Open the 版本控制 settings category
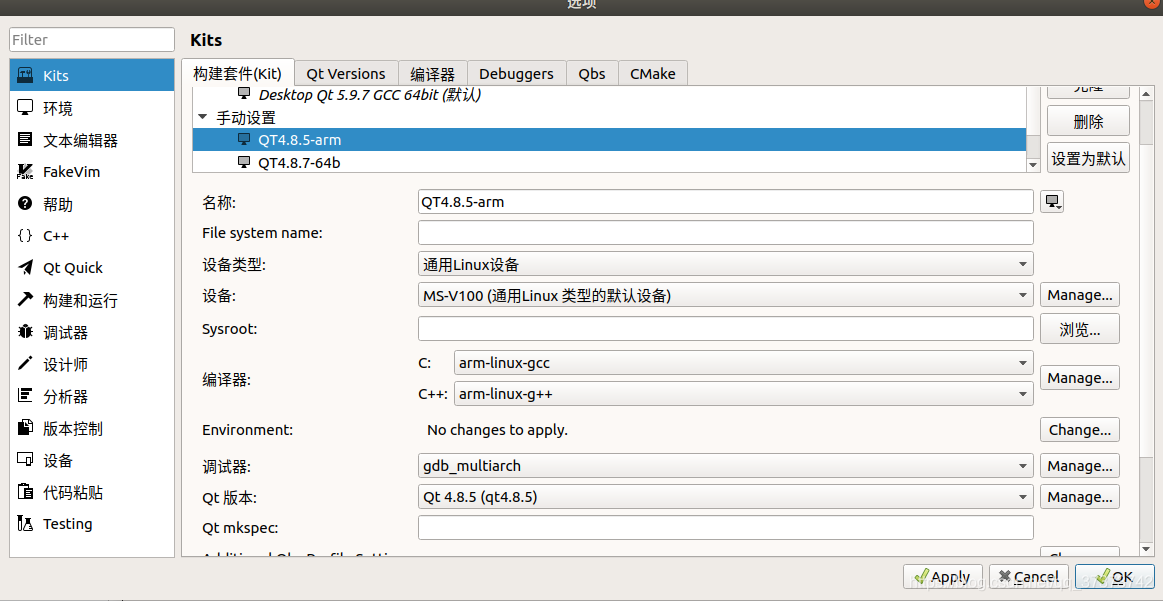Viewport: 1163px width, 601px height. point(92,428)
